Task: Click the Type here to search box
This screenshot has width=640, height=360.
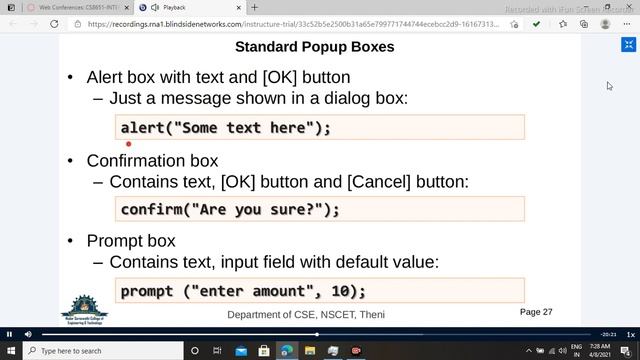Action: (x=103, y=351)
